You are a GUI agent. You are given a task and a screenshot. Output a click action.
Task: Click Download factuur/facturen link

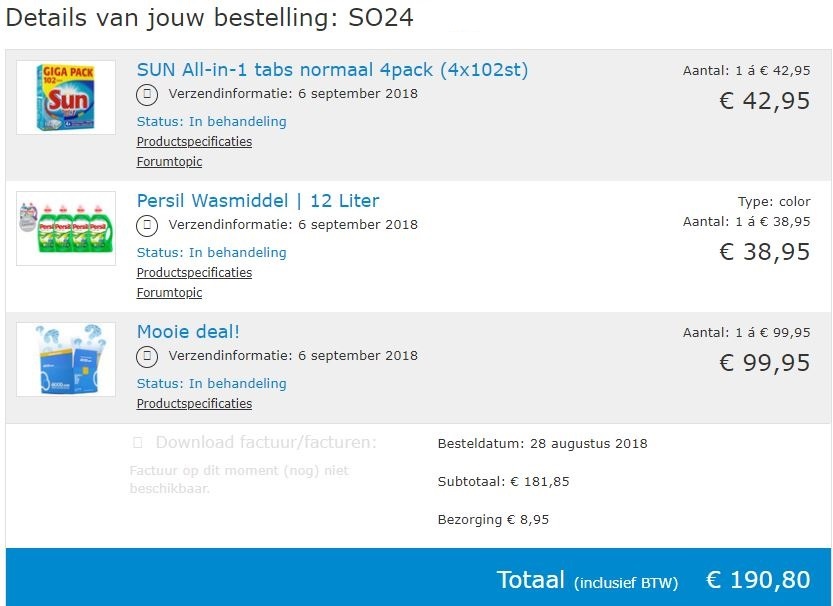tap(266, 443)
